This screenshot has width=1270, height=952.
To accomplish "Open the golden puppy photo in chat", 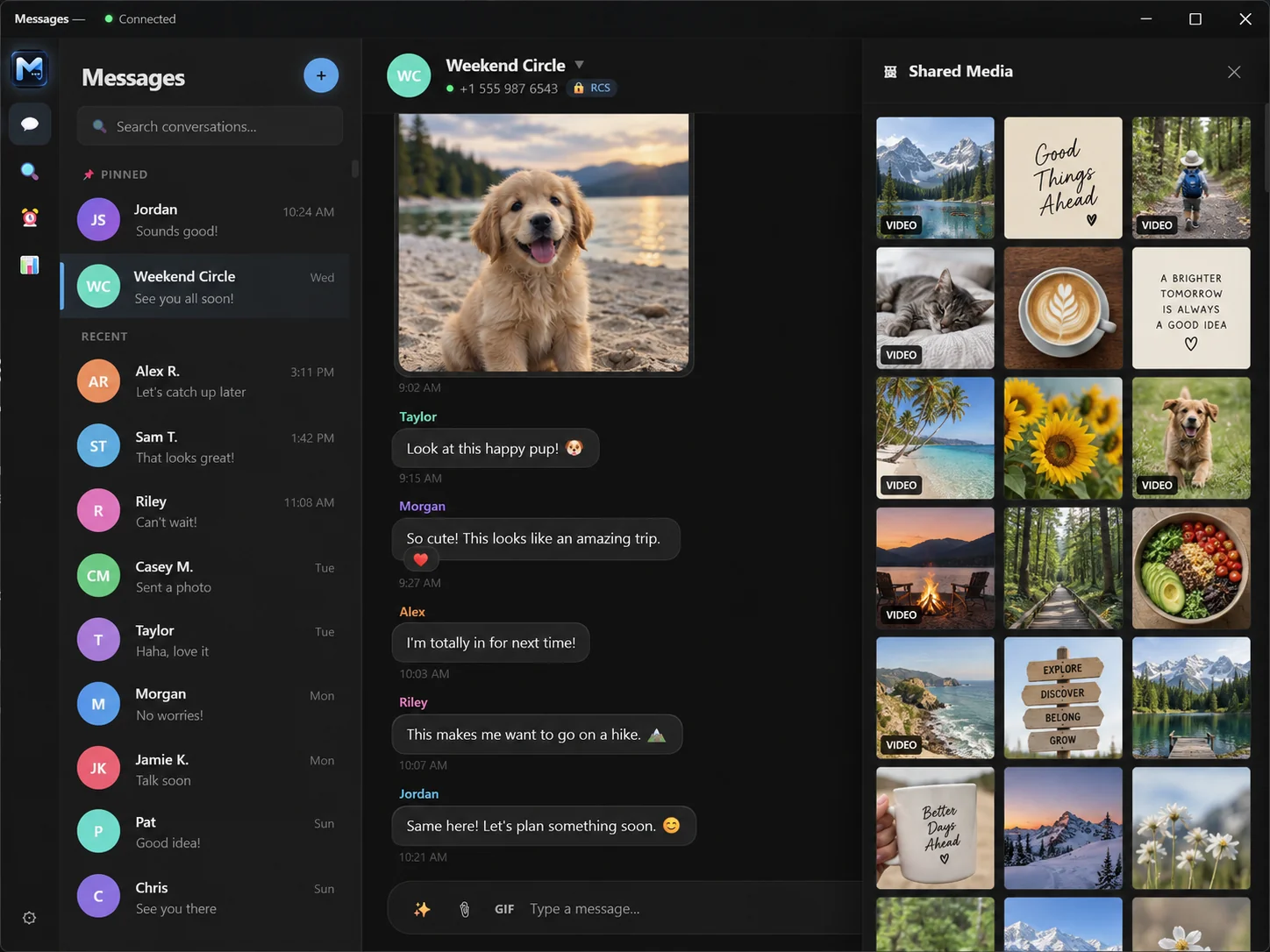I will 544,243.
